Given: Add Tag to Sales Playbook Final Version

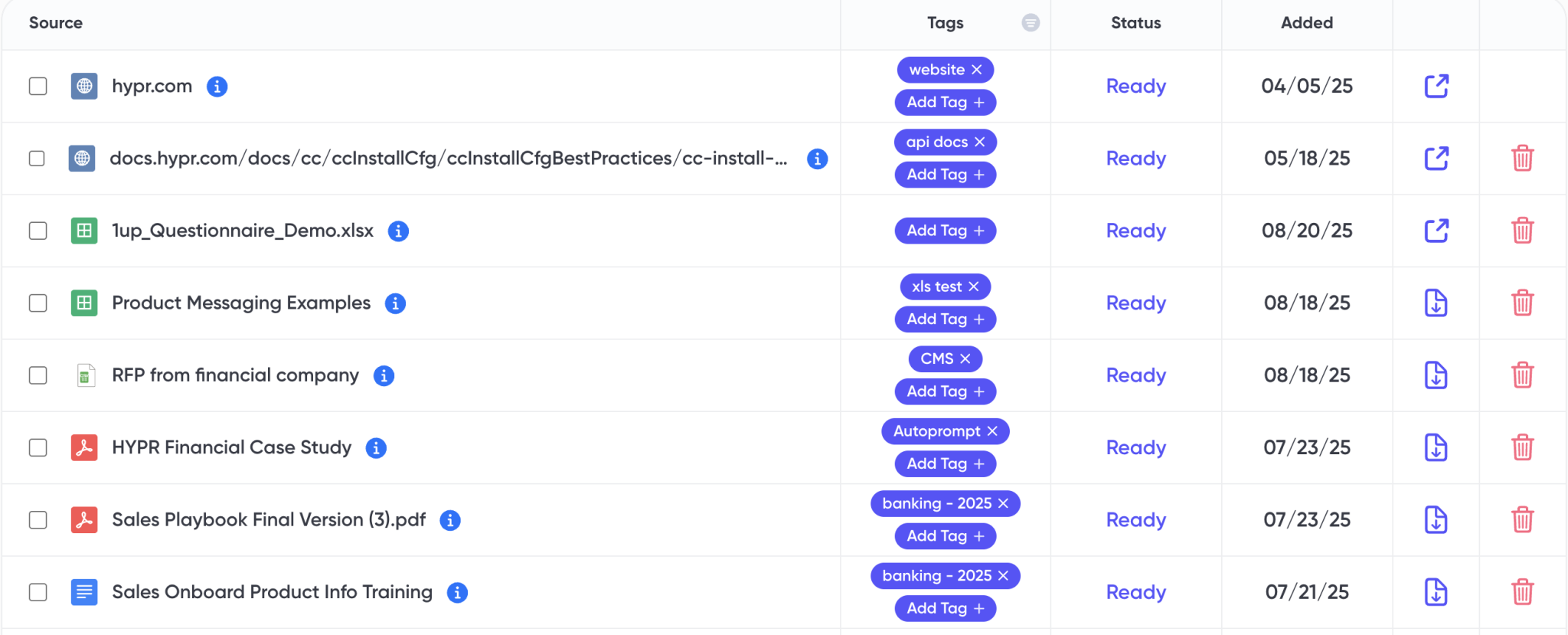Looking at the screenshot, I should 946,536.
